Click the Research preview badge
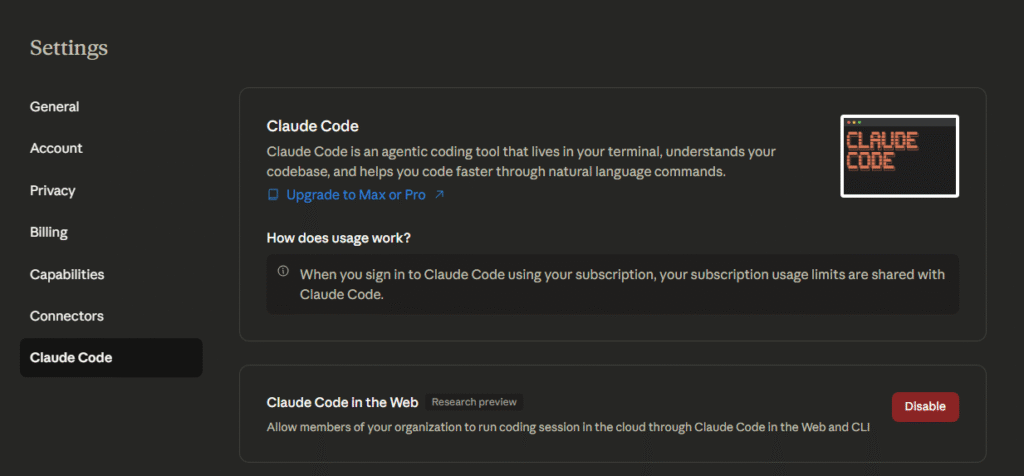The width and height of the screenshot is (1024, 476). pyautogui.click(x=474, y=402)
